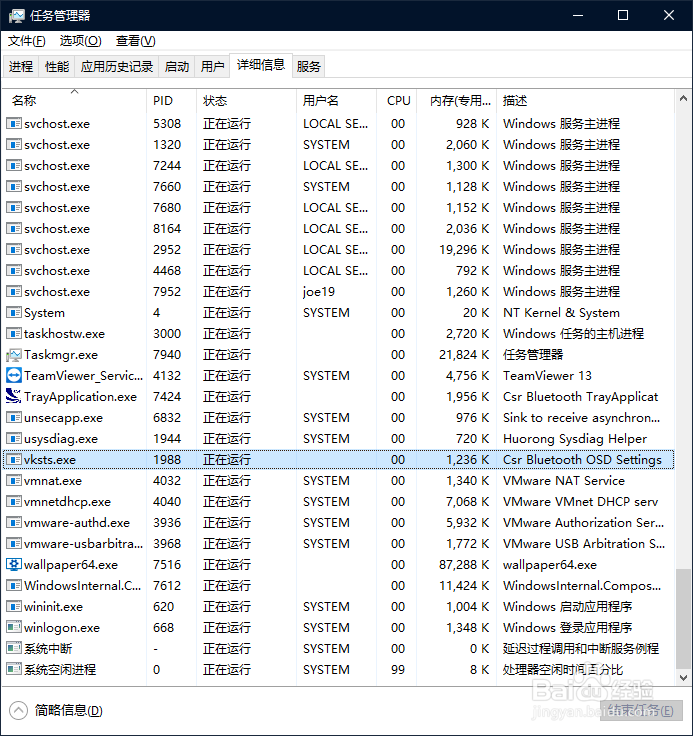
Task: Click the vmware-authd.exe row icon
Action: (14, 522)
